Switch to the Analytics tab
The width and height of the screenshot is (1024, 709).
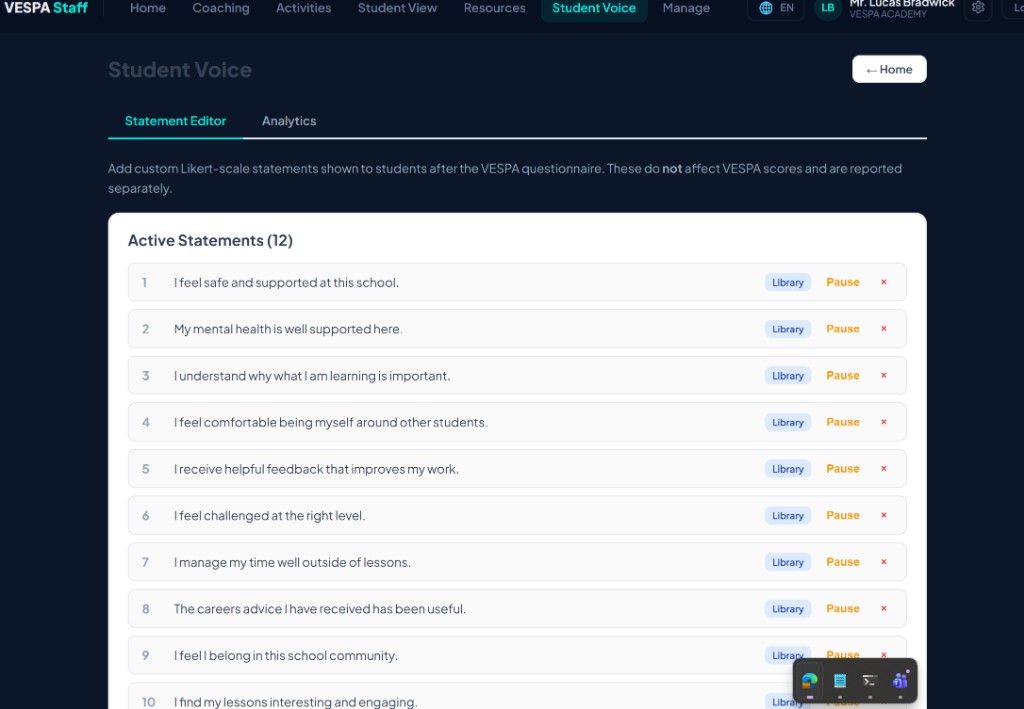[x=289, y=121]
